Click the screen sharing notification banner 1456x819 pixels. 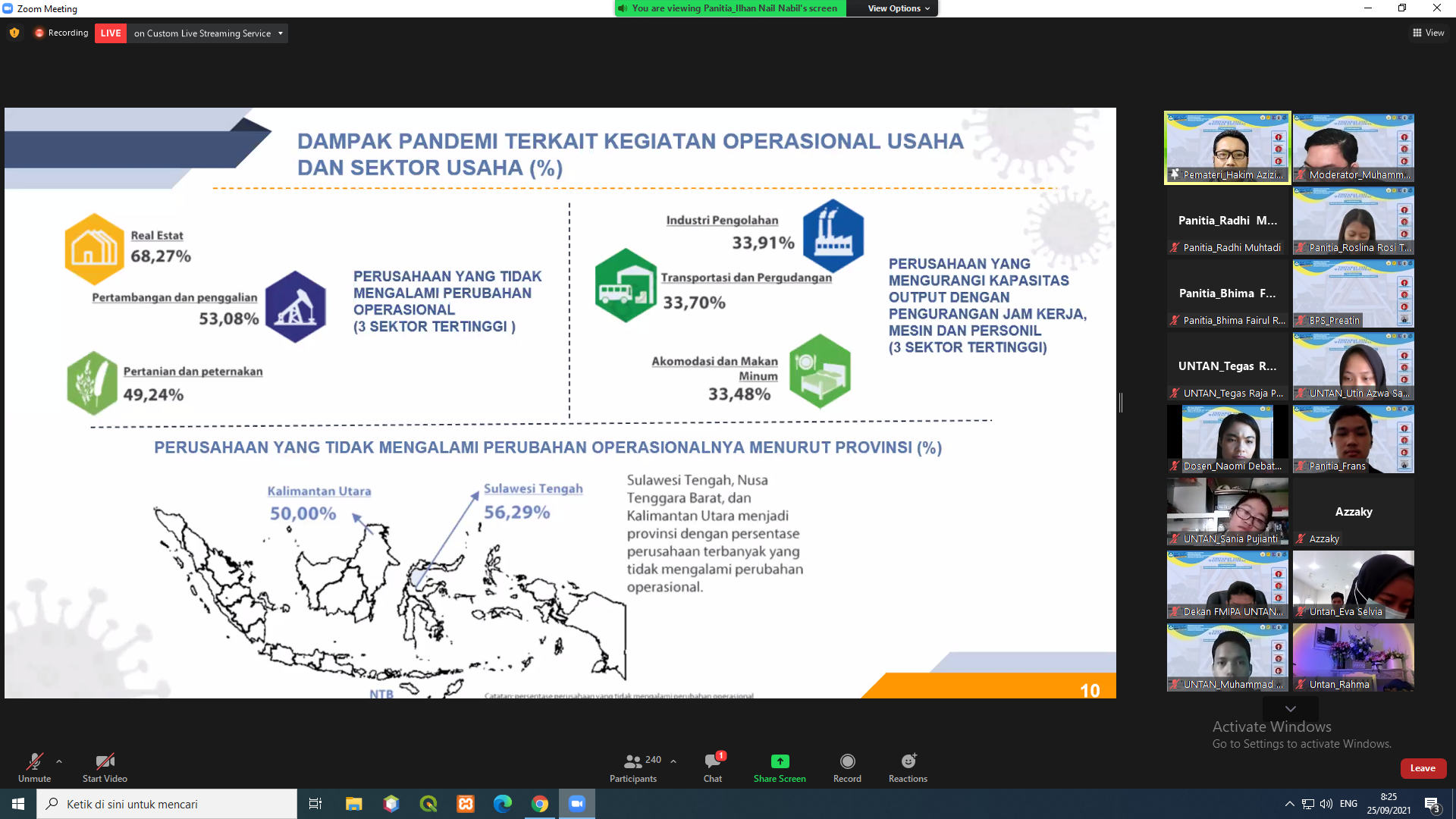tap(728, 8)
